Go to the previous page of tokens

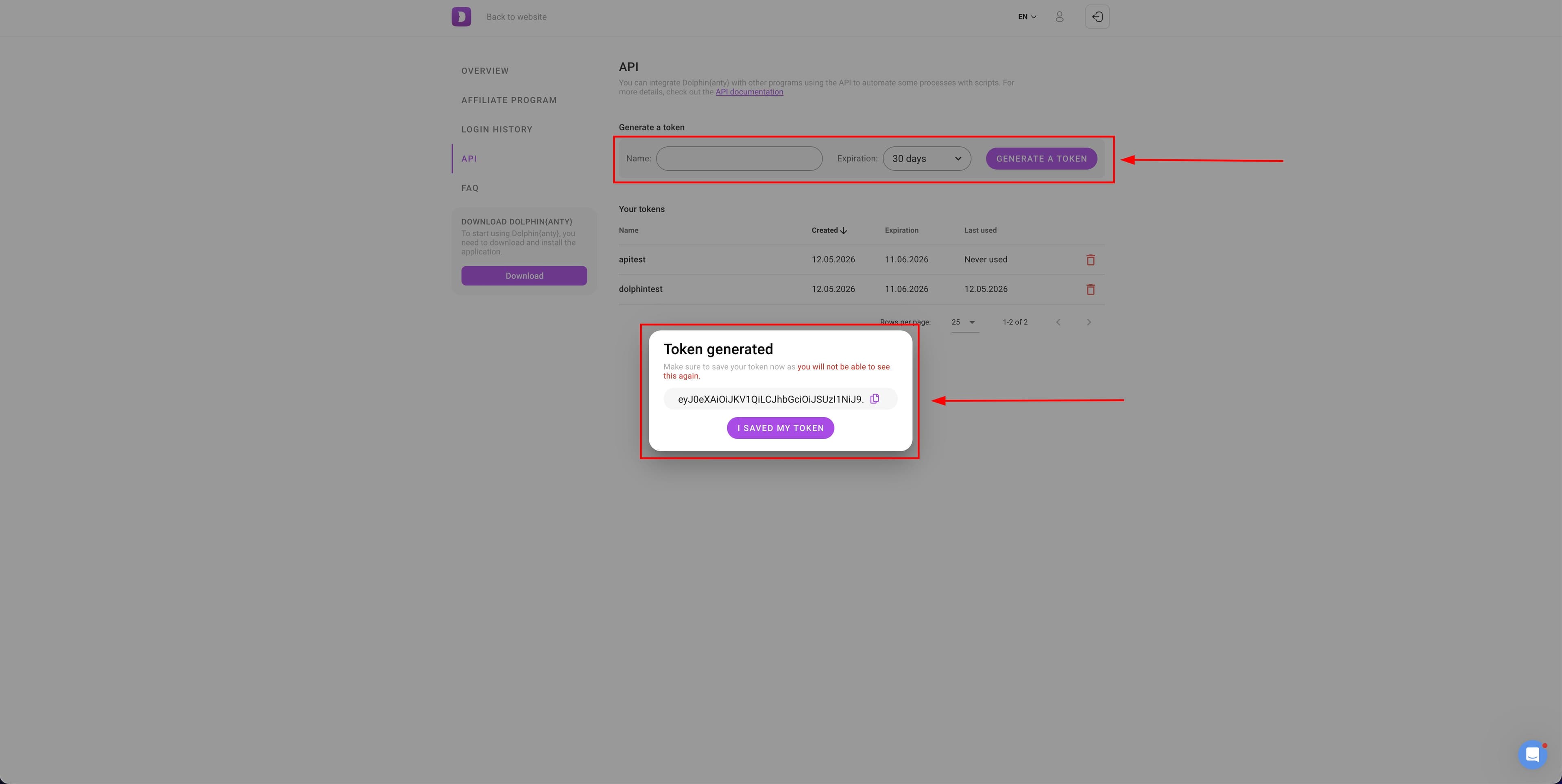(1058, 322)
